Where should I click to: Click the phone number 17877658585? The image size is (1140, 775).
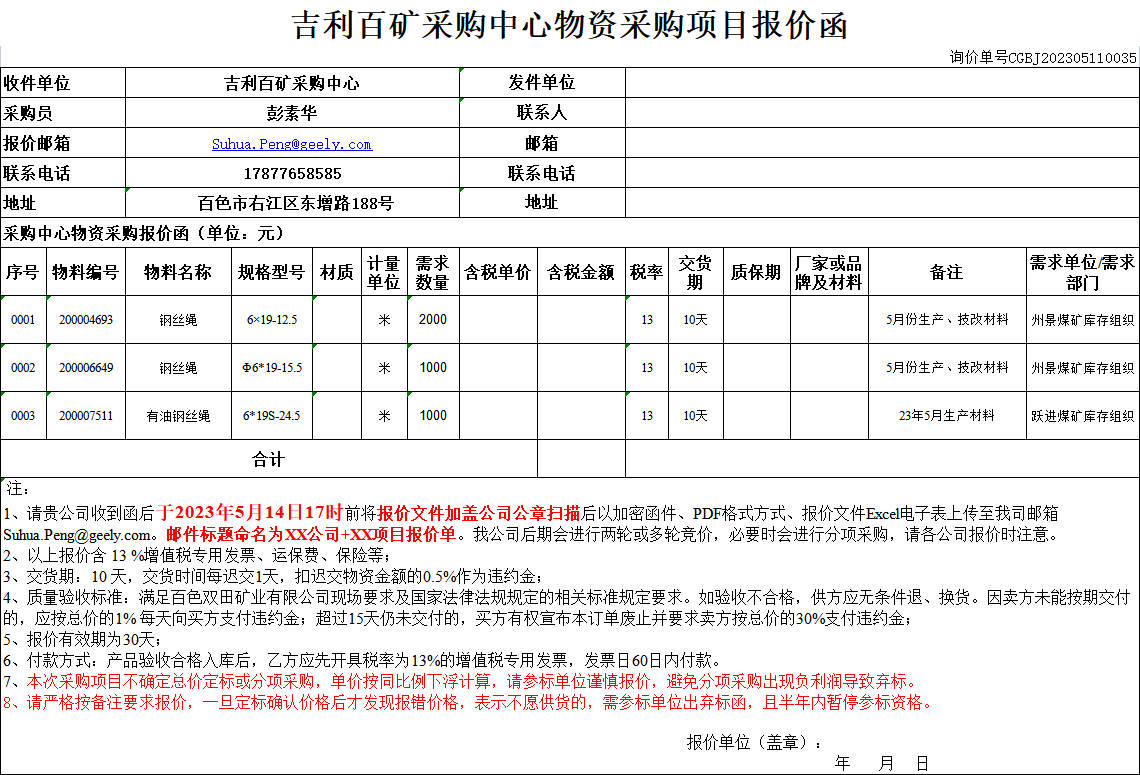click(x=292, y=174)
